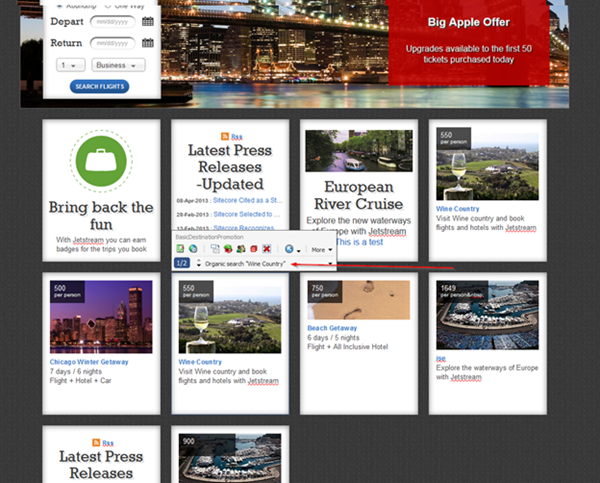Click the Rss link above Latest Press Releases -Updated
The height and width of the screenshot is (483, 600).
click(236, 137)
